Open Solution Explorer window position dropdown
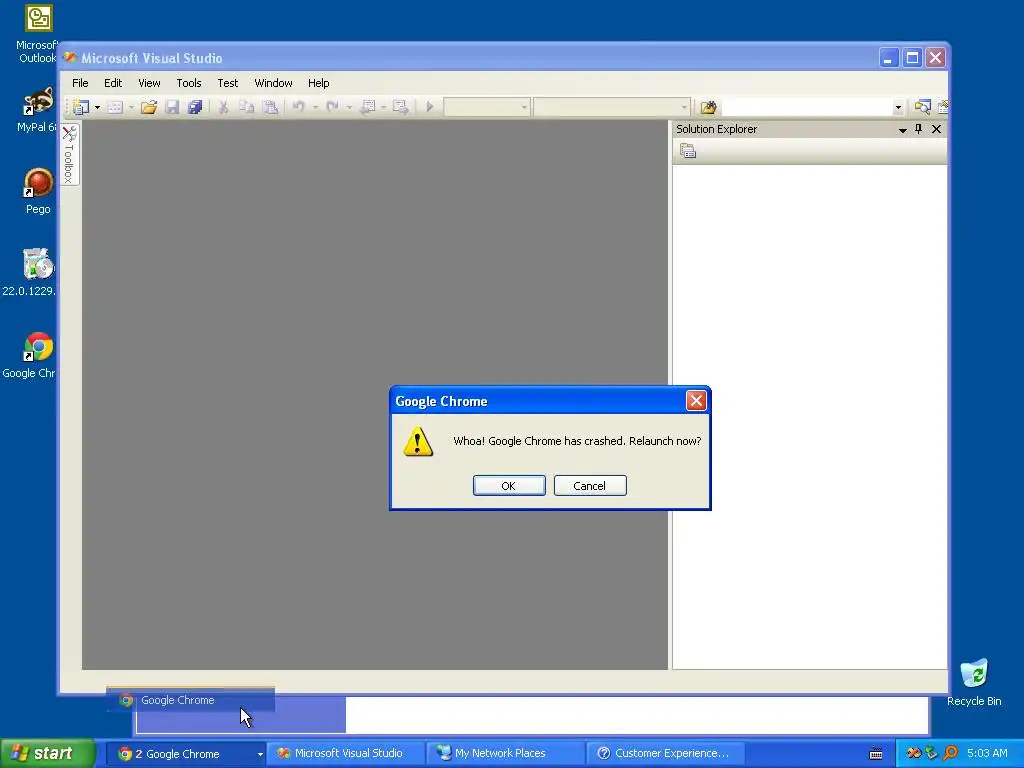 (x=903, y=130)
